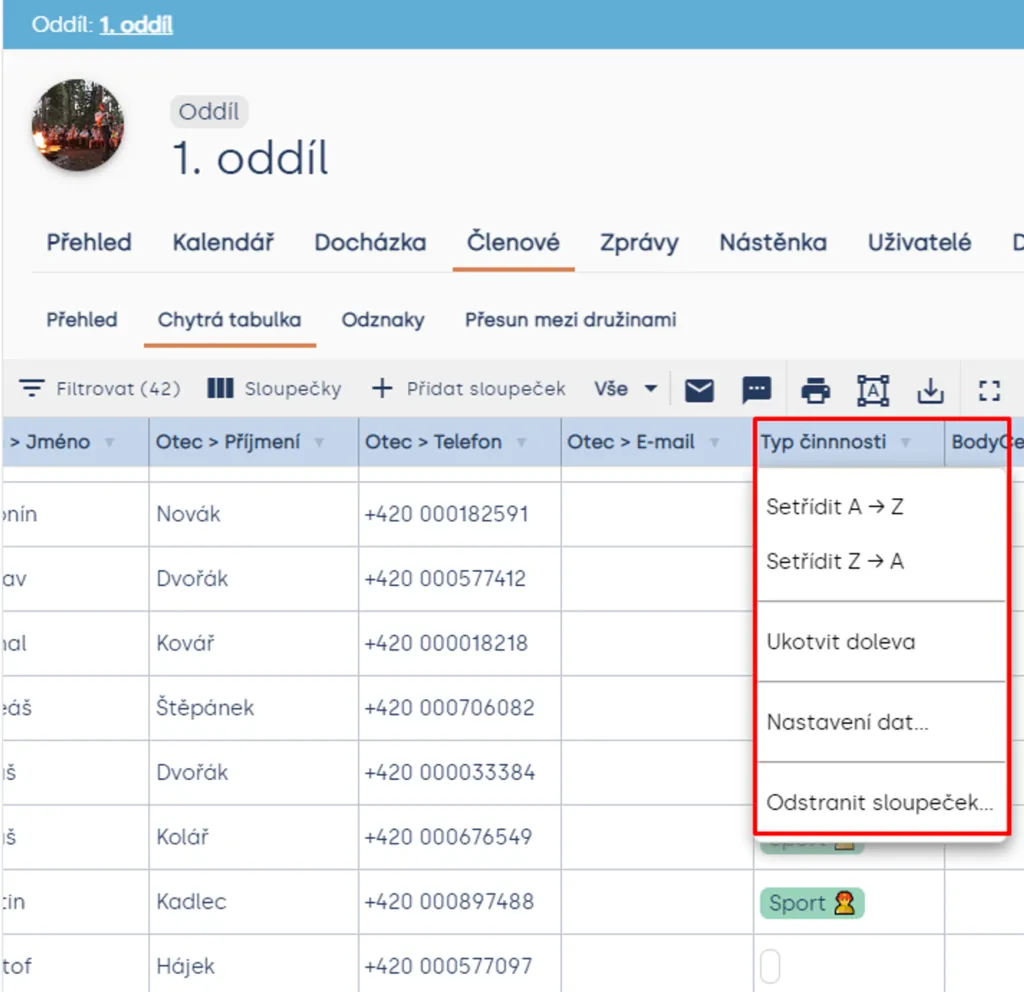Click the Sloupečky button label

pos(293,389)
